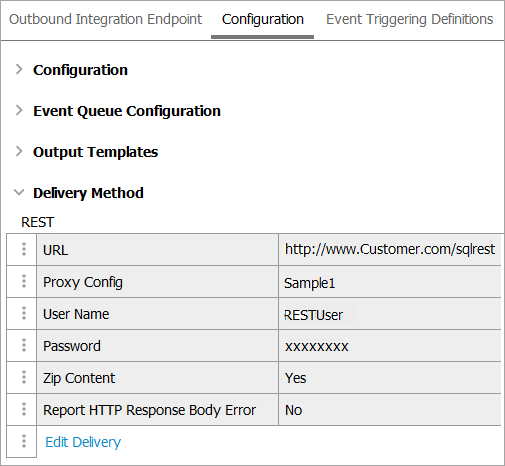
Task: Open the row menu dots beside Zip Content
Action: click(24, 377)
